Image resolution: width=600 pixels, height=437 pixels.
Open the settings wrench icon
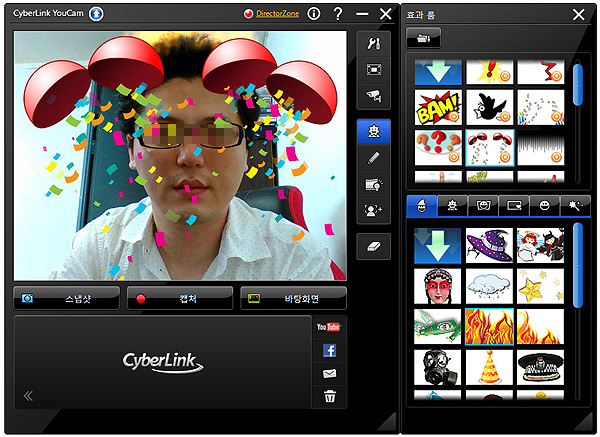pos(373,43)
